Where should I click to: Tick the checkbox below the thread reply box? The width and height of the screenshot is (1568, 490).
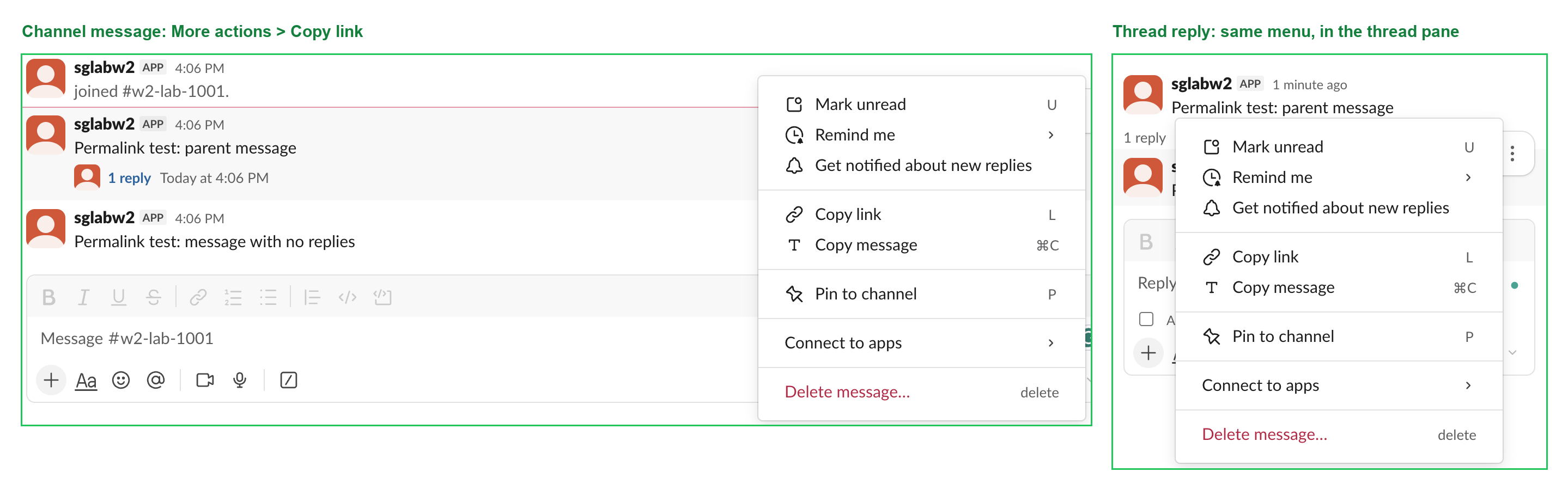(x=1146, y=319)
